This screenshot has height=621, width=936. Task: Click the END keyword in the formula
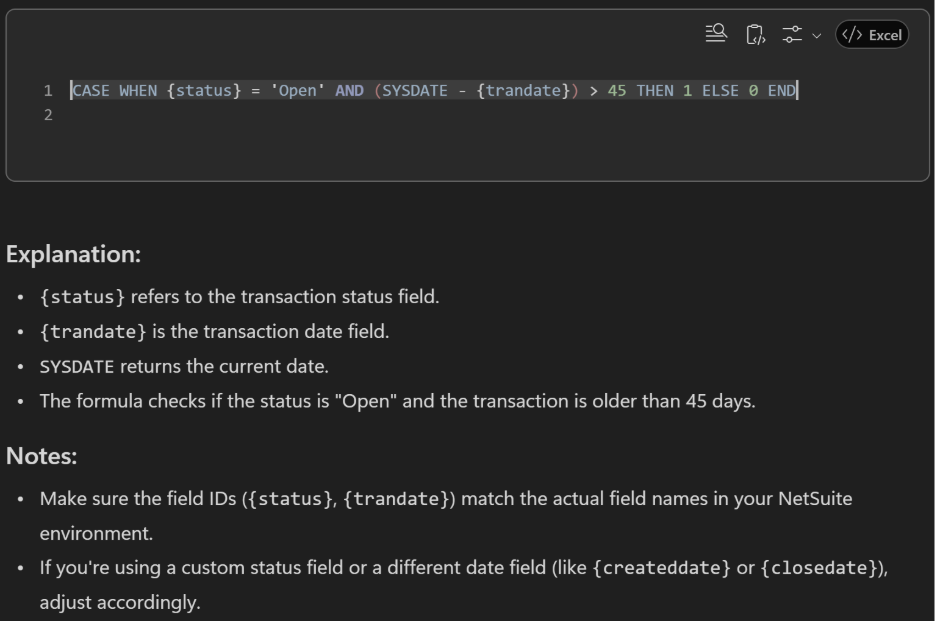(782, 91)
